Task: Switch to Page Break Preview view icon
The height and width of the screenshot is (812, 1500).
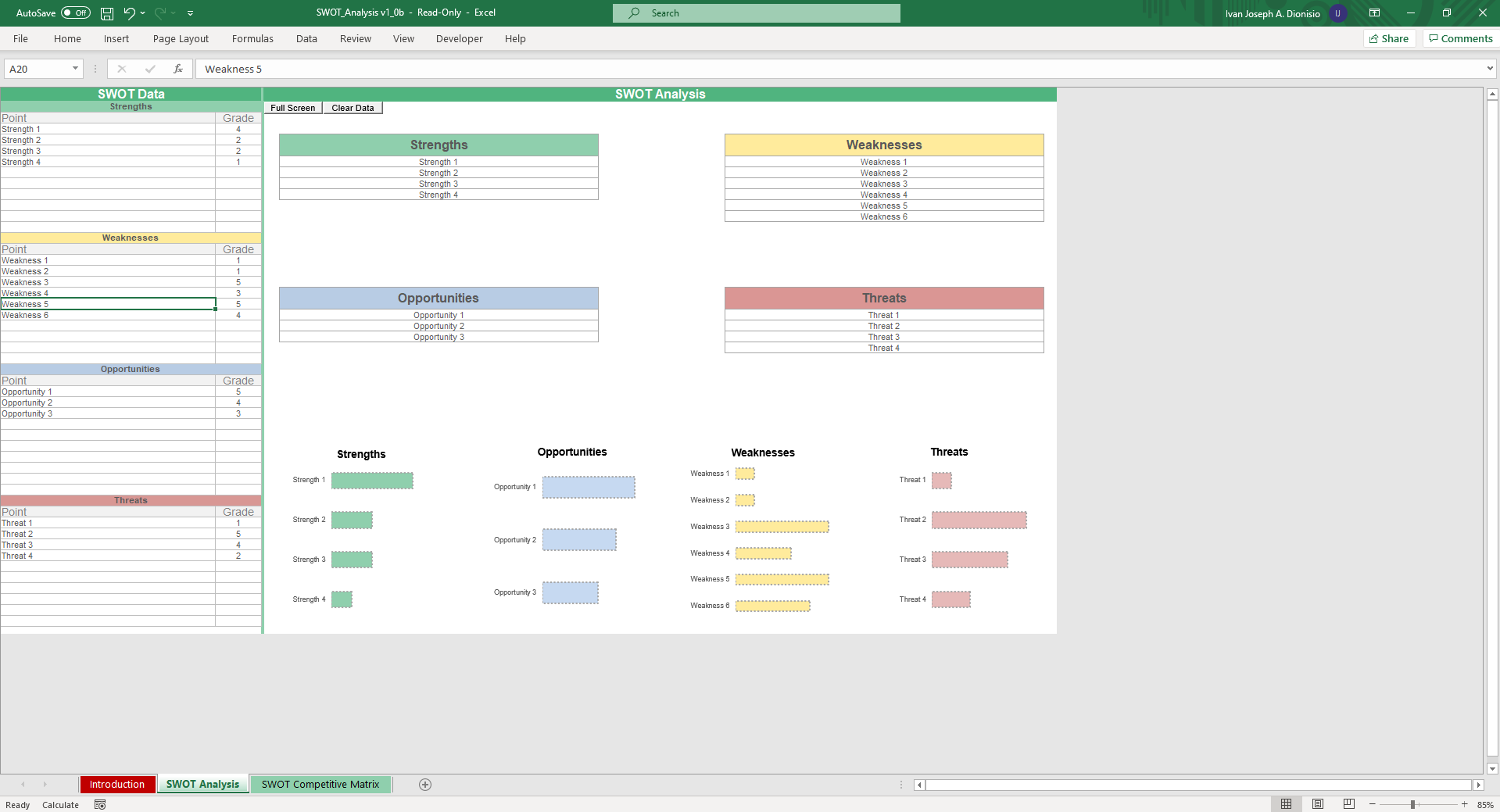Action: [1348, 804]
